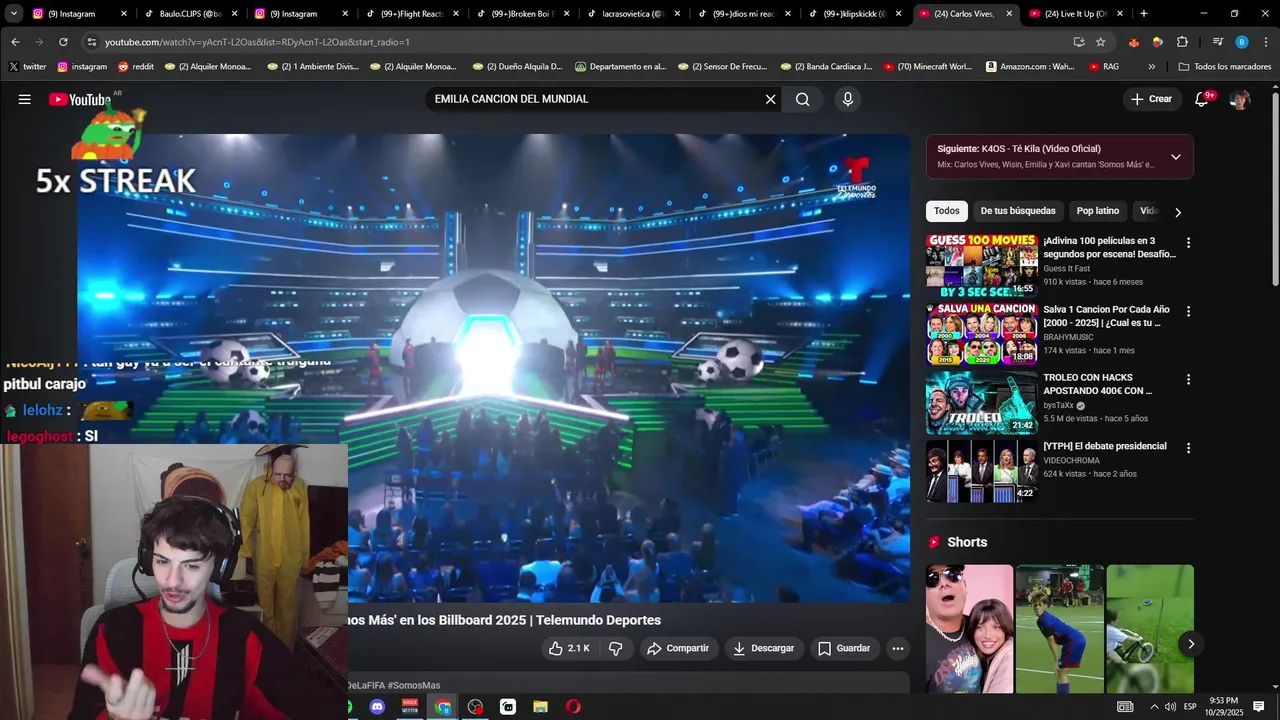This screenshot has width=1280, height=720.
Task: Open Chrome three-dot menu
Action: pyautogui.click(x=1265, y=42)
